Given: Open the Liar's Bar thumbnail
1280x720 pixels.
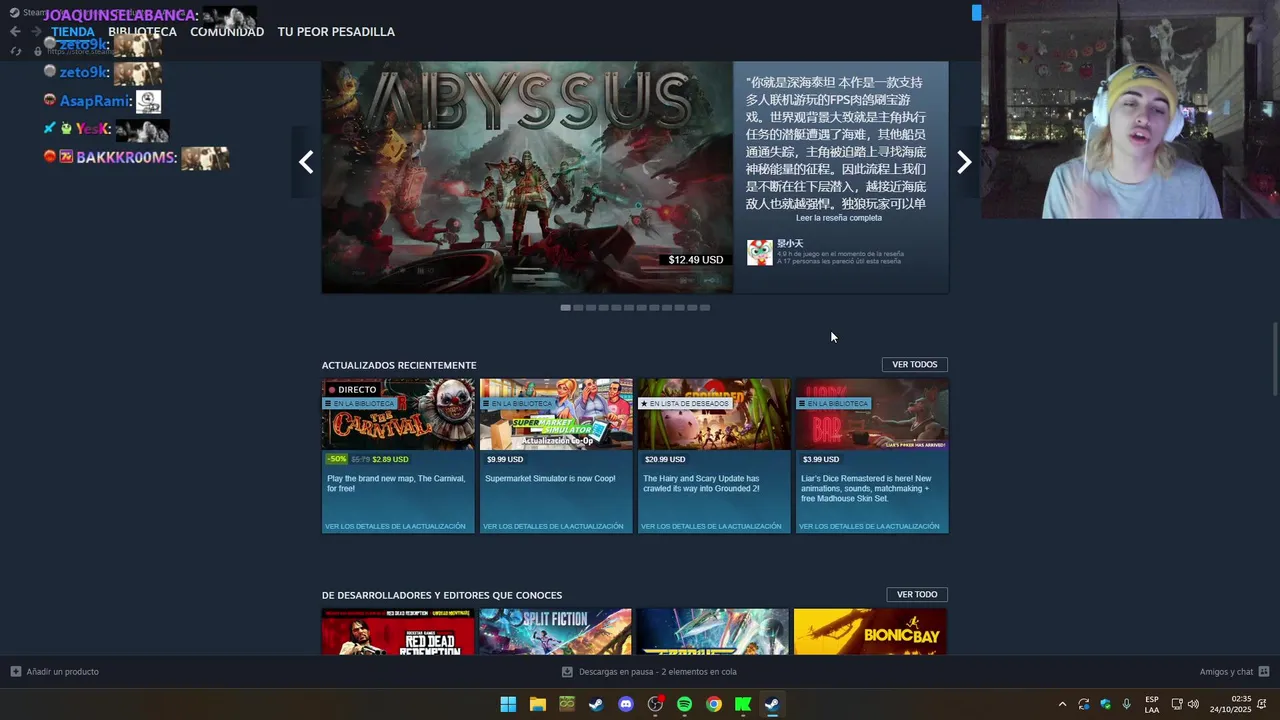Looking at the screenshot, I should click(x=872, y=414).
